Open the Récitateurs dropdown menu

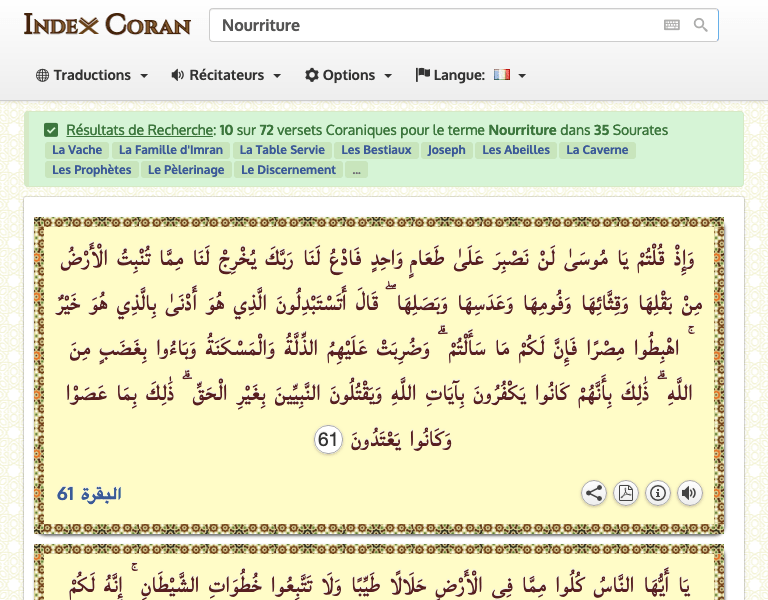click(x=226, y=75)
